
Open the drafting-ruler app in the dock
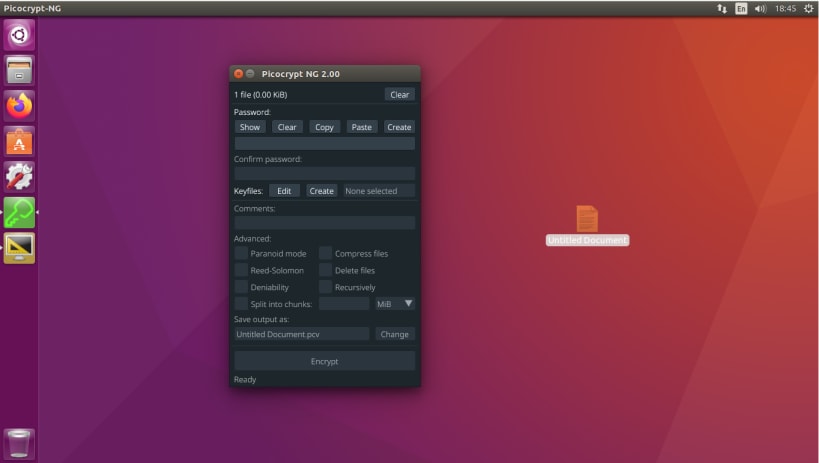tap(19, 248)
